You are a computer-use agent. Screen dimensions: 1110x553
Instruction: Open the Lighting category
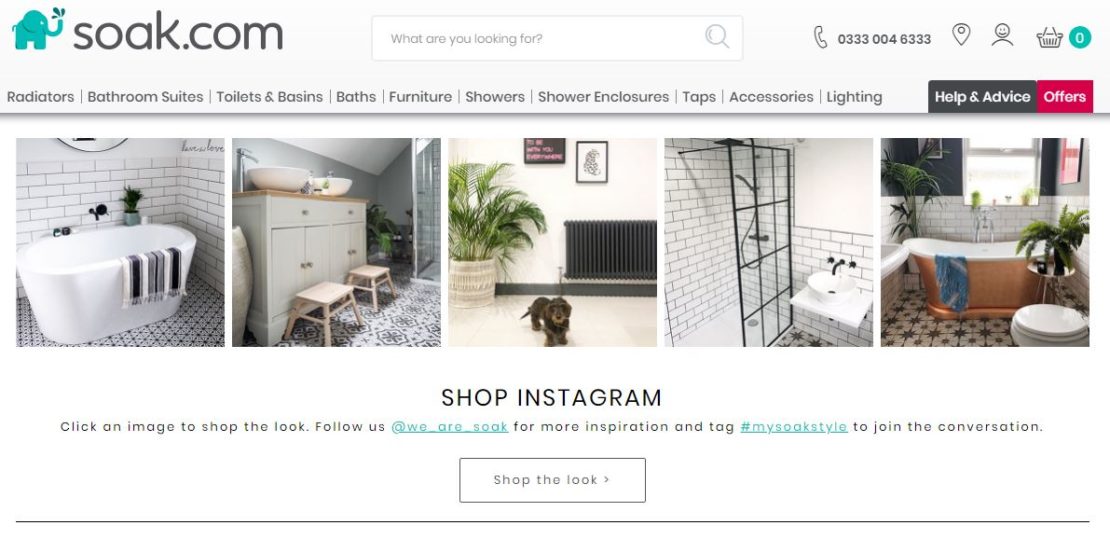854,97
